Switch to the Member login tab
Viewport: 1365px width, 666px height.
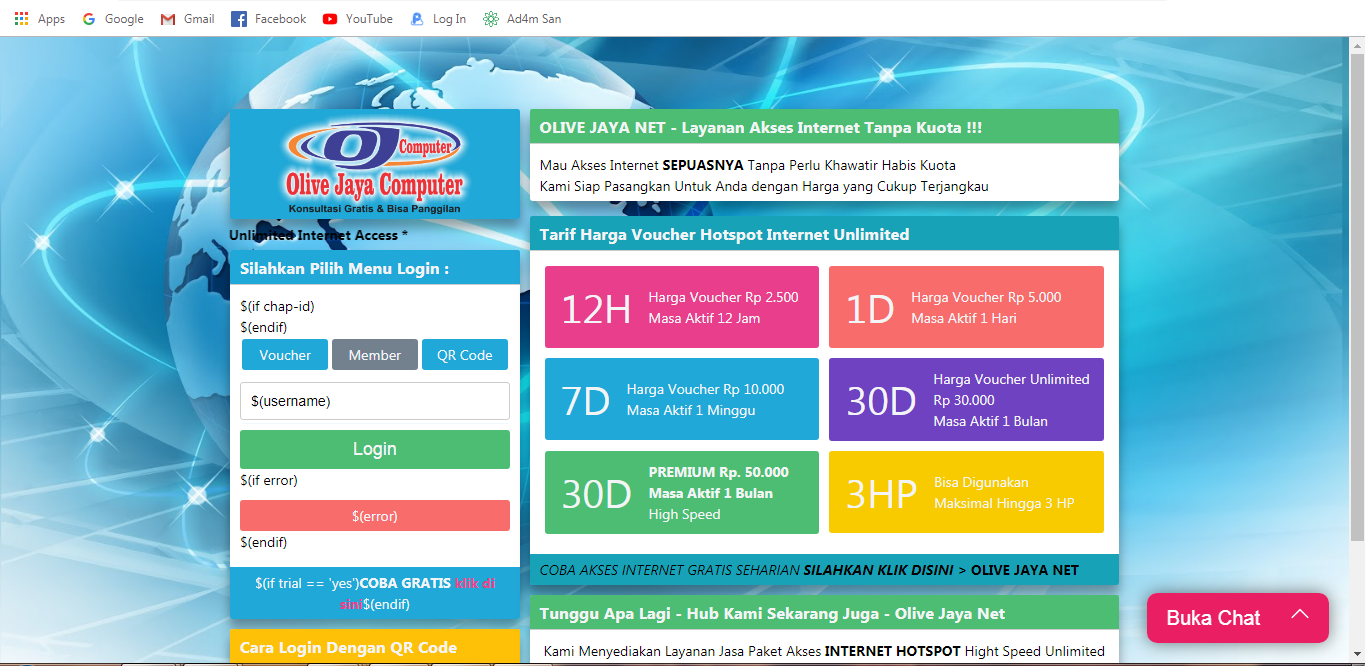tap(375, 355)
